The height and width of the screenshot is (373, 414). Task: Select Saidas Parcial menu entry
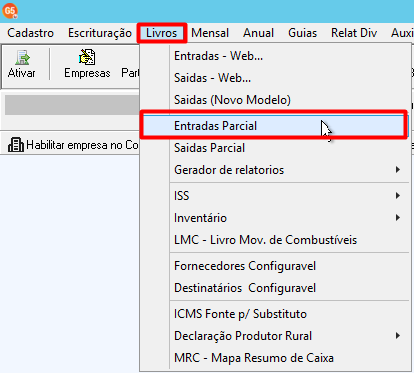coord(275,148)
